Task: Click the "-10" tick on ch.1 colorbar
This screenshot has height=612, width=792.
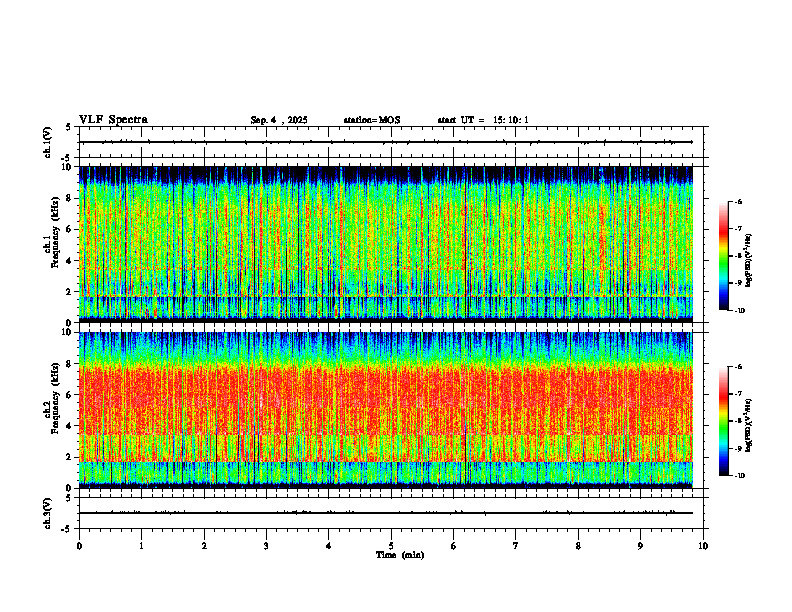Action: tap(739, 311)
